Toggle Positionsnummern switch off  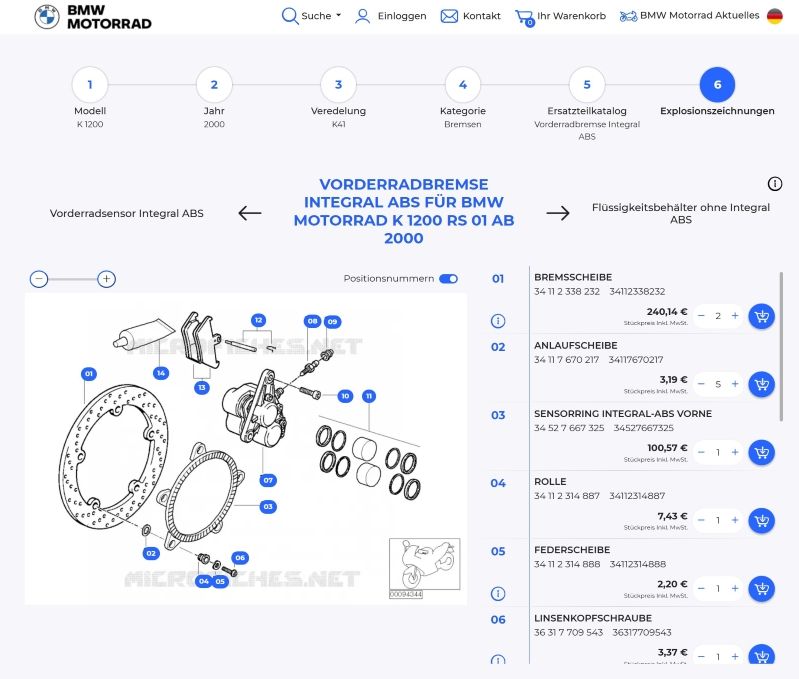point(448,279)
